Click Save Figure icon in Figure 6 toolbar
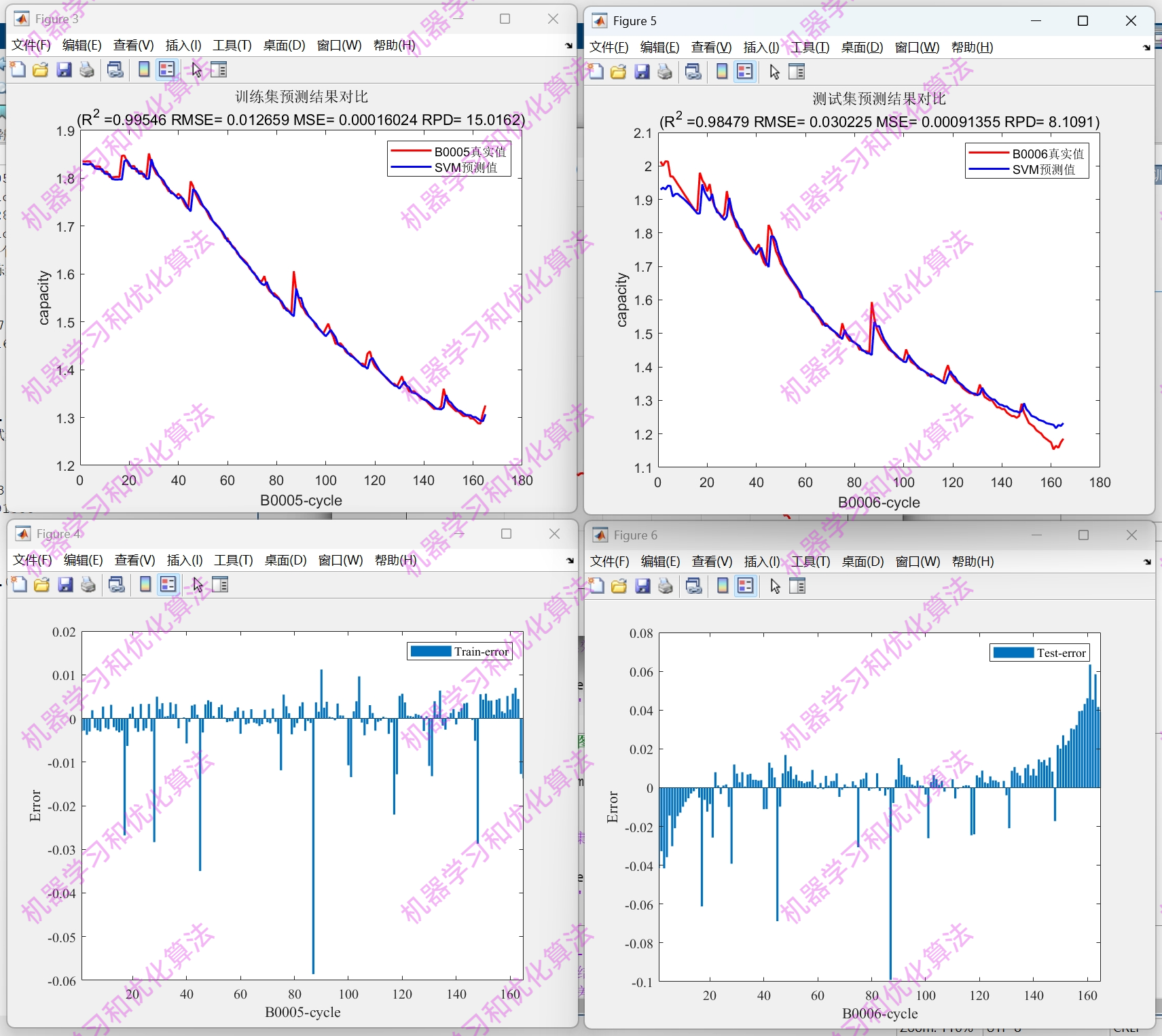The width and height of the screenshot is (1162, 1036). (x=642, y=586)
